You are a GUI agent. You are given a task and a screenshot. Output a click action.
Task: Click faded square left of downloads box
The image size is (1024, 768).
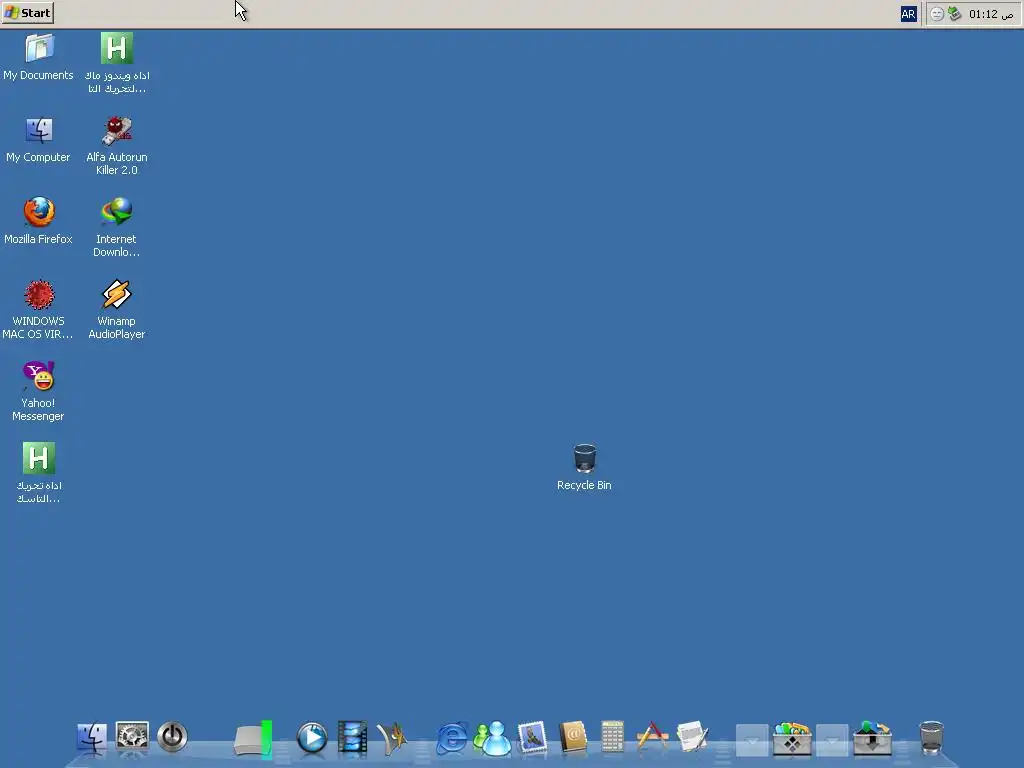tap(832, 740)
